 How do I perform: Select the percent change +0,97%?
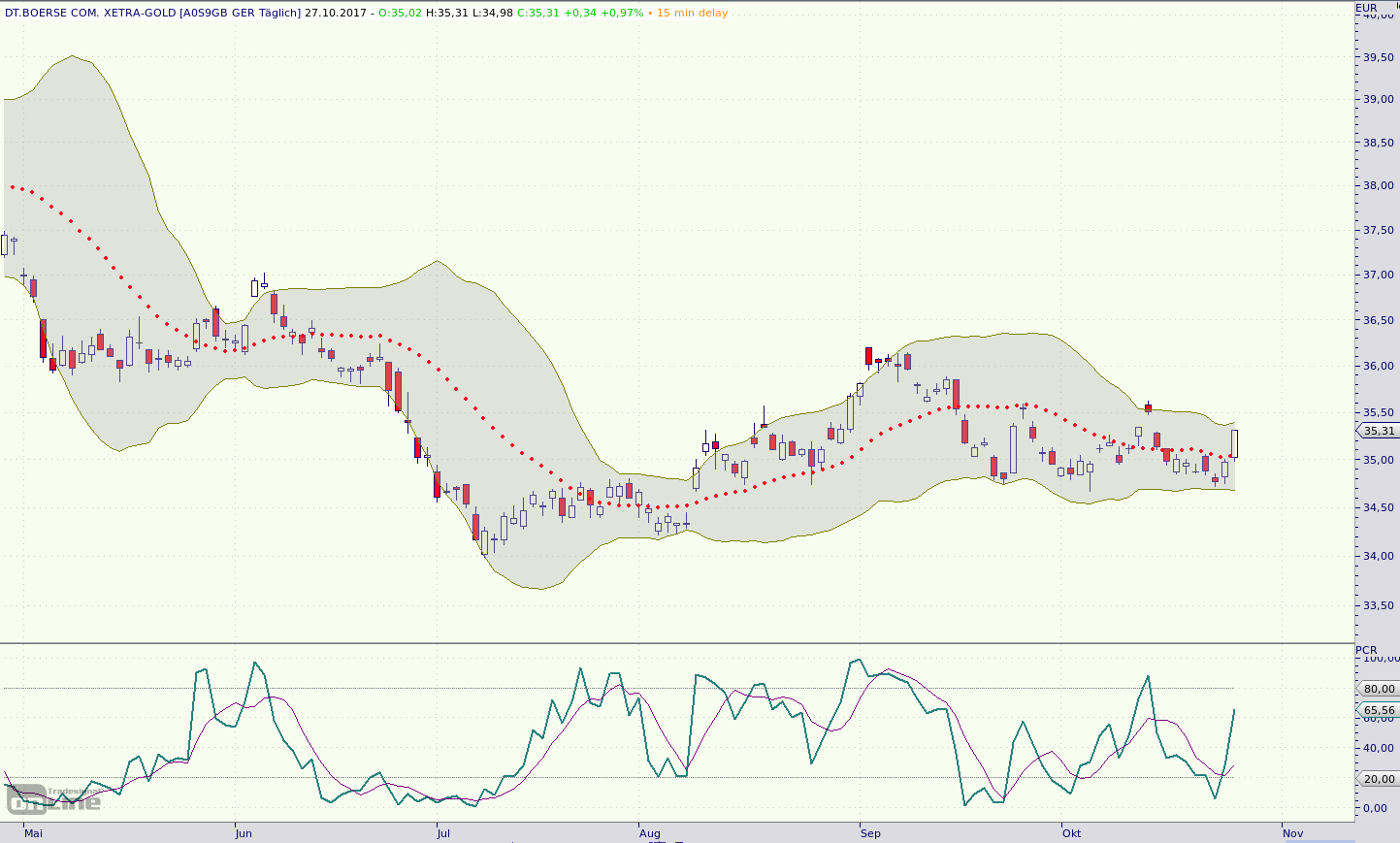click(x=622, y=13)
